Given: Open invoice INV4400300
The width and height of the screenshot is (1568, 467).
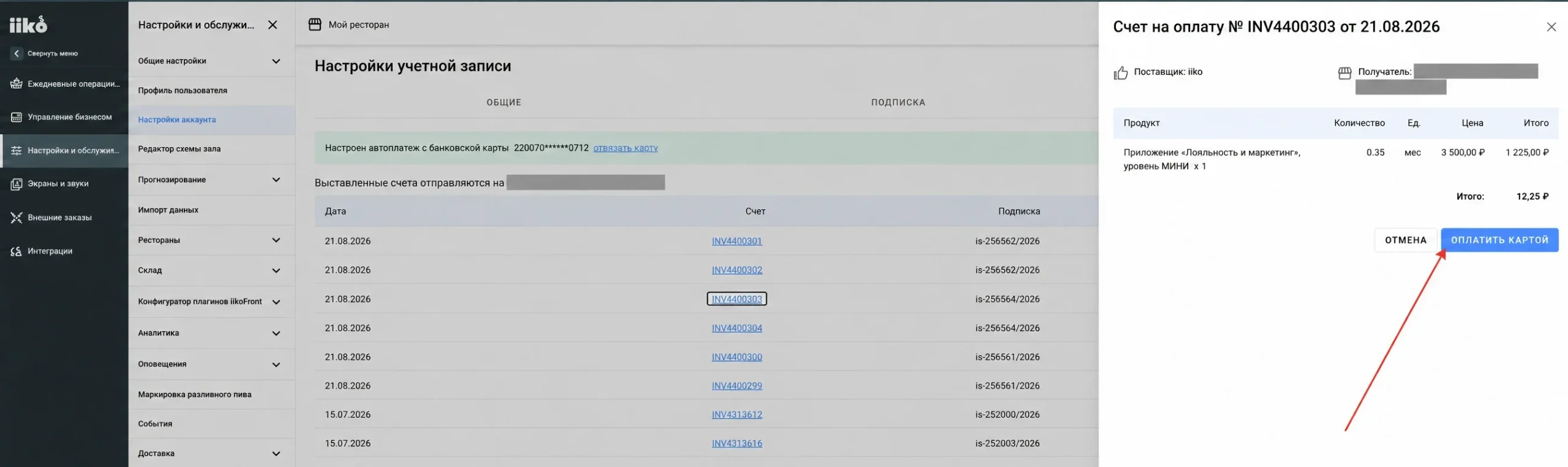Looking at the screenshot, I should 737,357.
